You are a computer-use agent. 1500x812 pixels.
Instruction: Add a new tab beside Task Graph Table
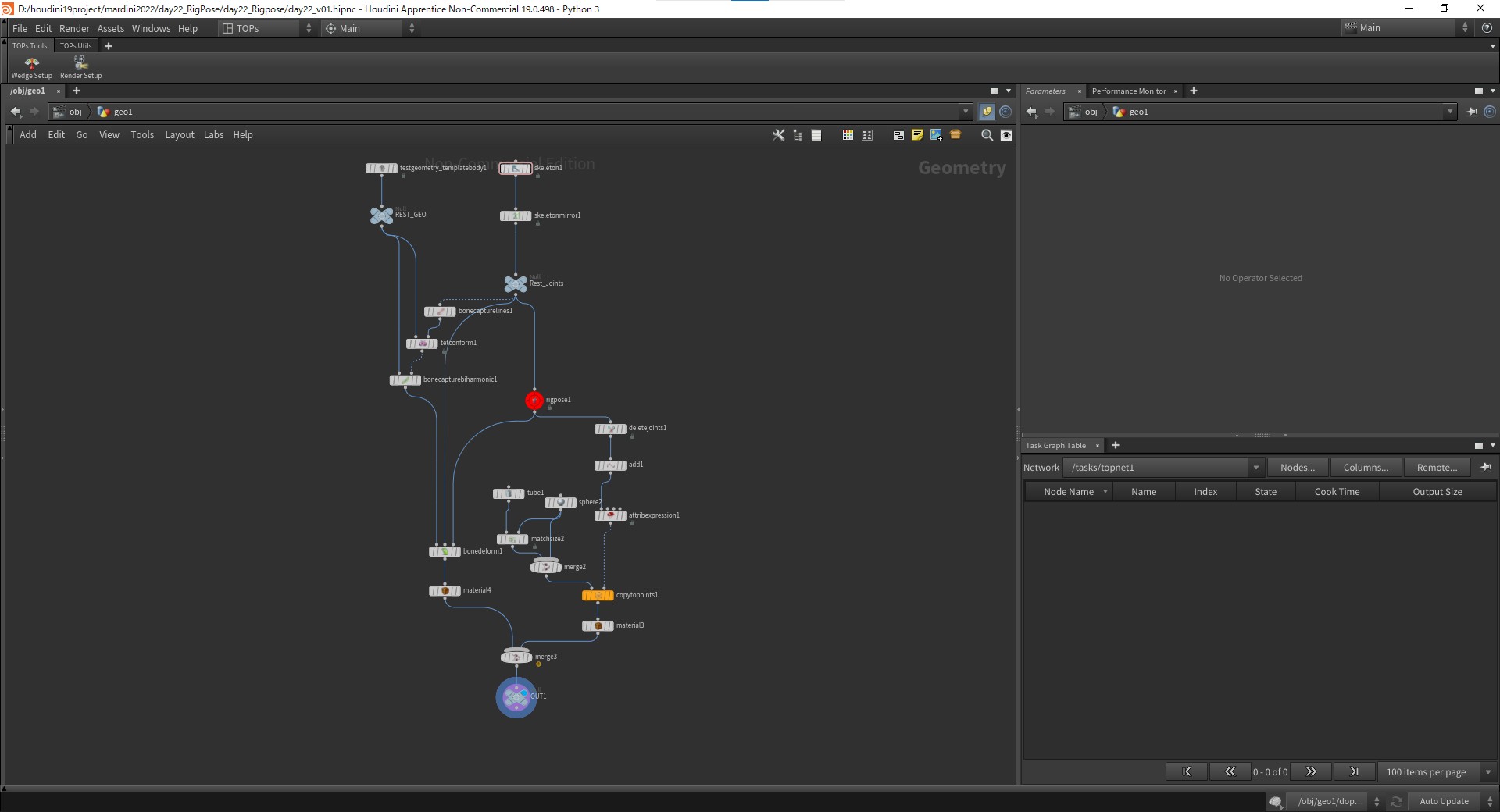1116,446
